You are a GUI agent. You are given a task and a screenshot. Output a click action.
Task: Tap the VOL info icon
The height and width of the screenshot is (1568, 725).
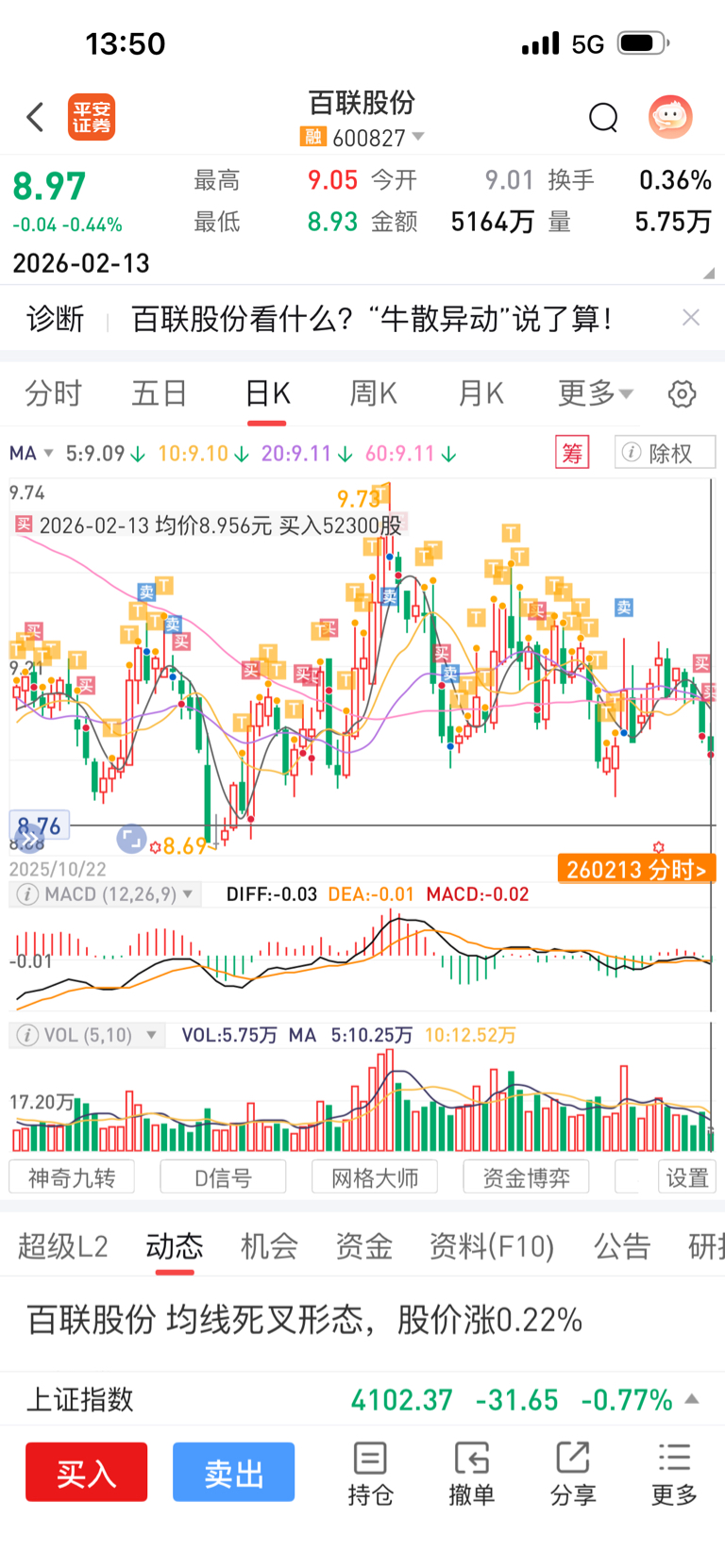point(28,1035)
